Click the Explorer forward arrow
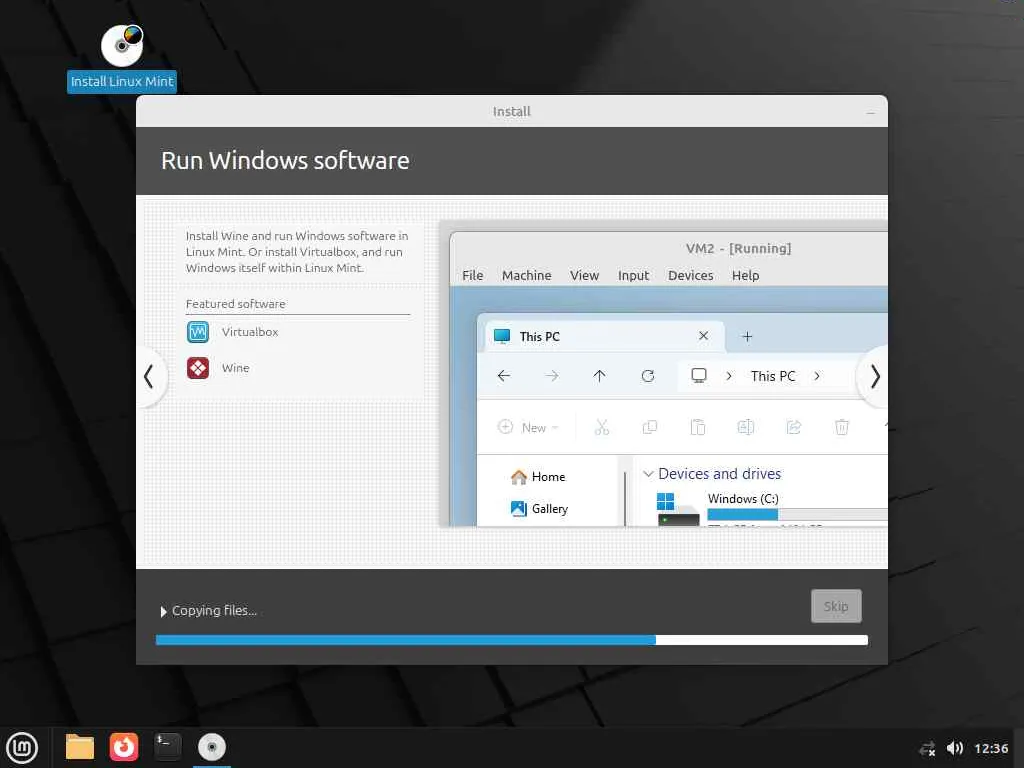Viewport: 1024px width, 768px height. pos(552,376)
